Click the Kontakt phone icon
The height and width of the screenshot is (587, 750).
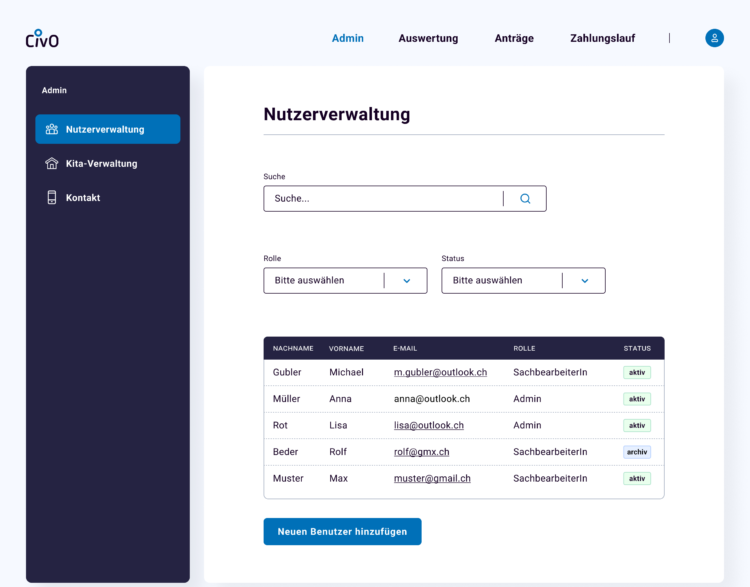click(52, 198)
